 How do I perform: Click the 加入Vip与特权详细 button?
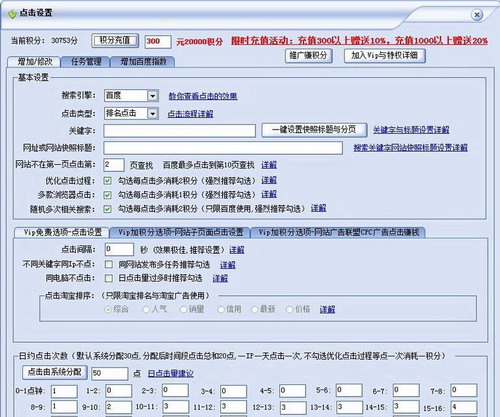pos(385,55)
